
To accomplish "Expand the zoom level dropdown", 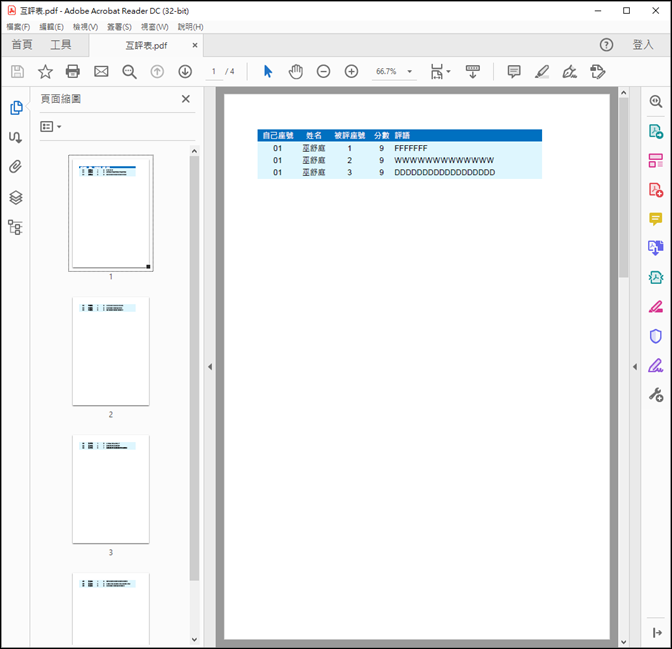I will click(410, 72).
